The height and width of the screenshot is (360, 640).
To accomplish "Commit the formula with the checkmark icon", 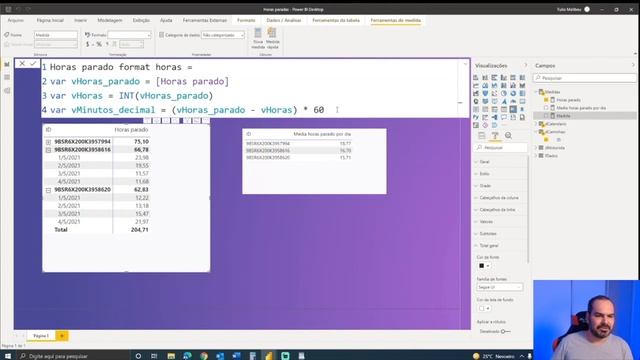I will tap(33, 63).
